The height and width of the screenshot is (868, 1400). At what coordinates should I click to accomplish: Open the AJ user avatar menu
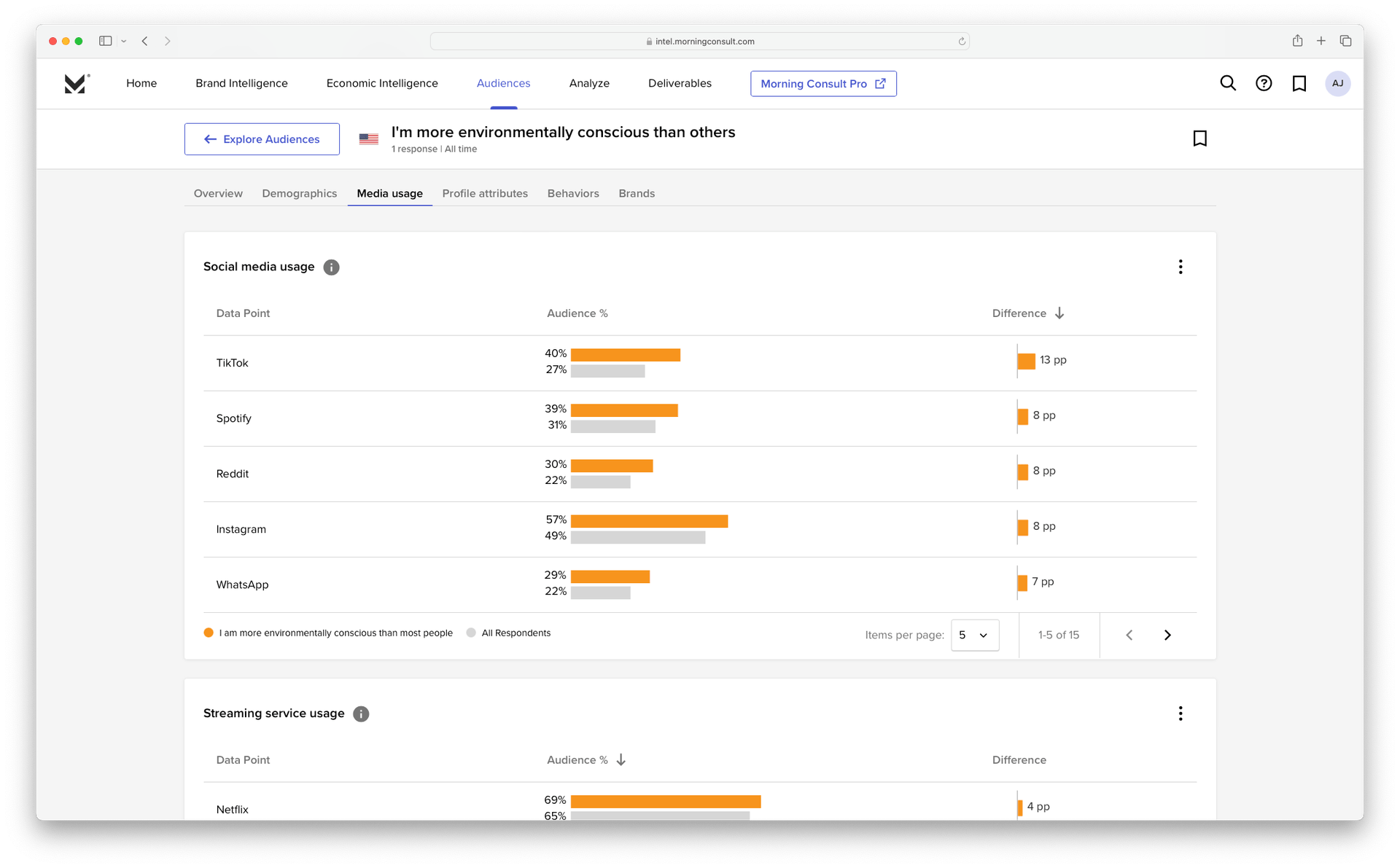[x=1338, y=83]
